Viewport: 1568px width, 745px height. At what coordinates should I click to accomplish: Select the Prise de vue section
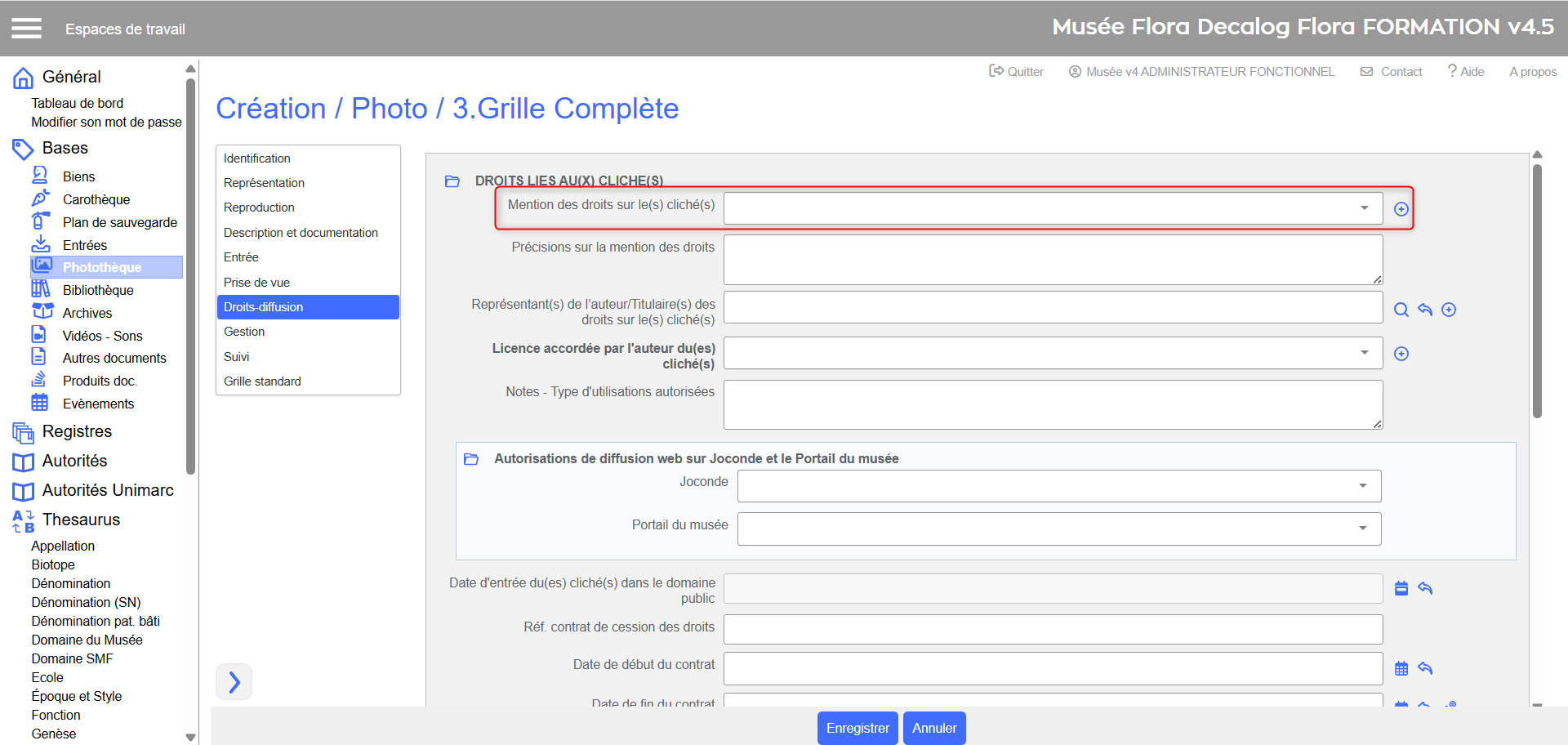click(x=257, y=283)
